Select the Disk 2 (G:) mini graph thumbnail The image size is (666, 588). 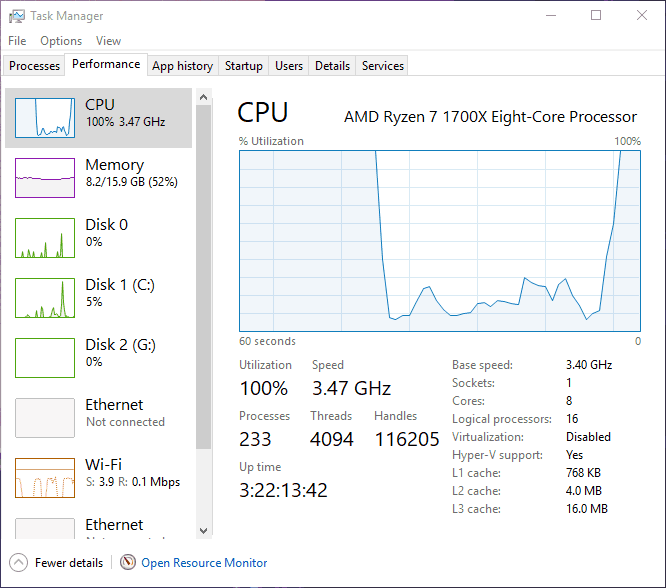click(45, 358)
